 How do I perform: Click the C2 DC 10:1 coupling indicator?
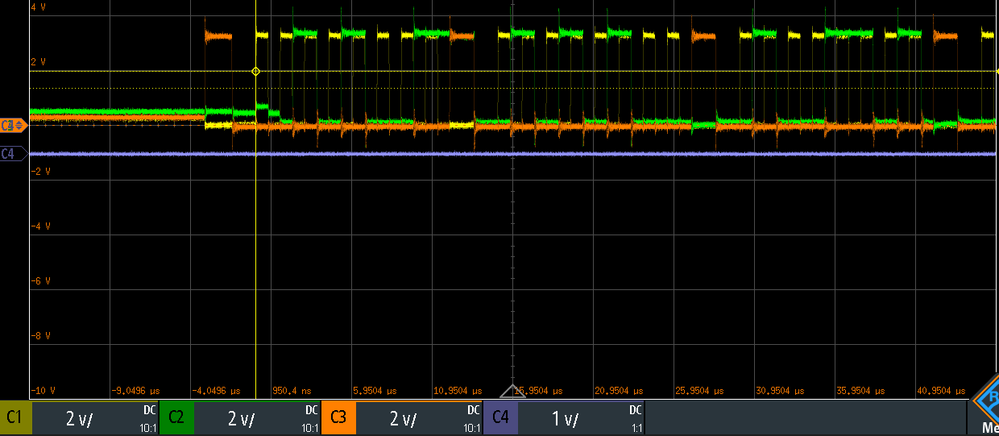tap(310, 419)
